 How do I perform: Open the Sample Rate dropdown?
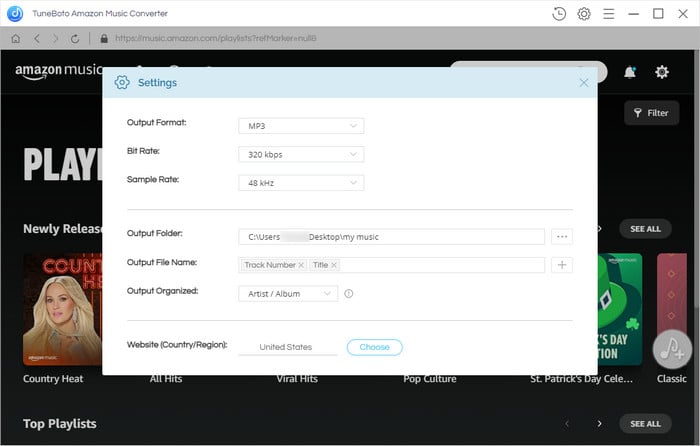pos(301,183)
